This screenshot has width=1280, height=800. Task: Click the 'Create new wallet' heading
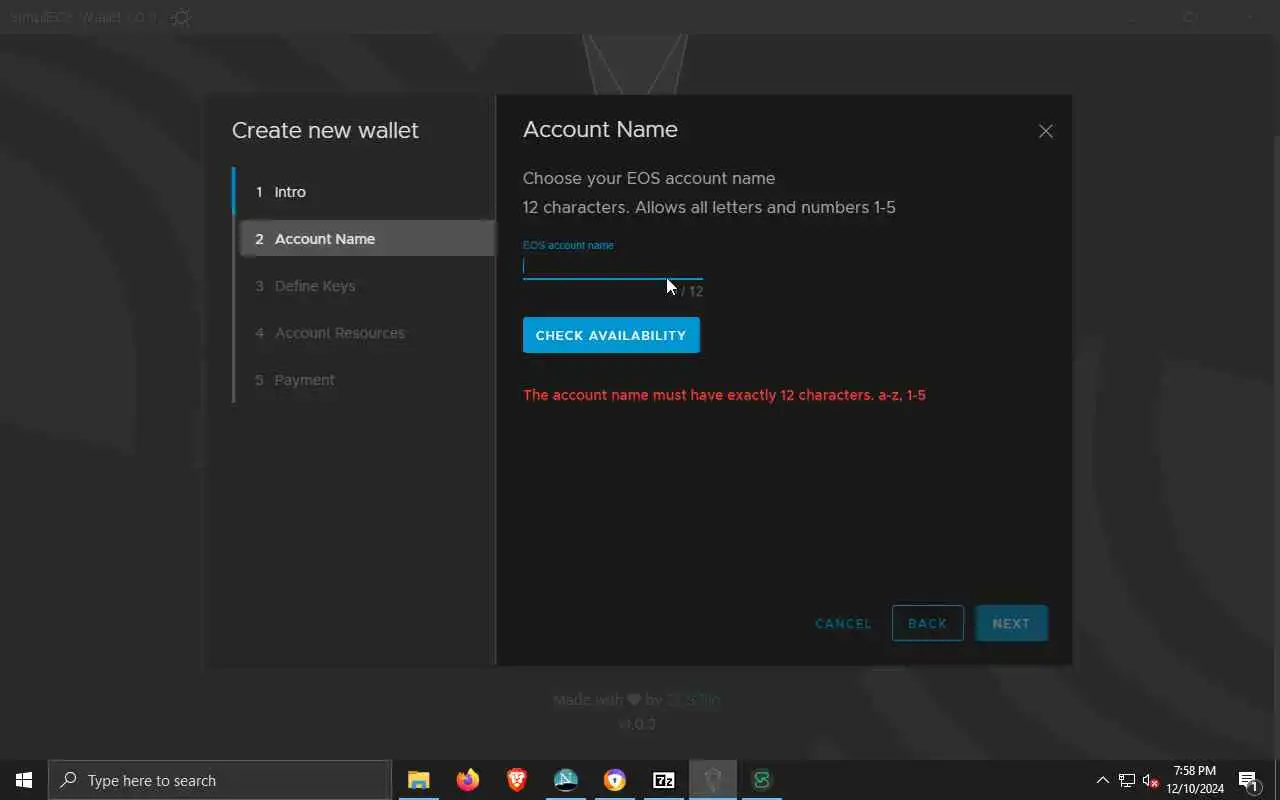(x=325, y=130)
